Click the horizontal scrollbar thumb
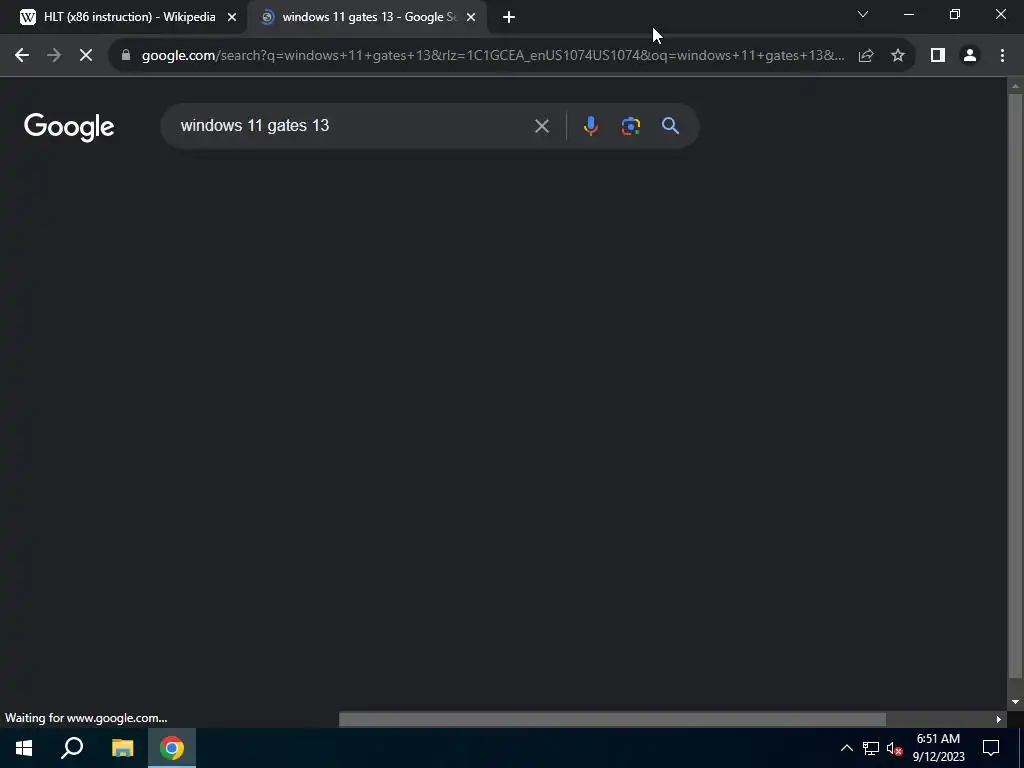 612,720
